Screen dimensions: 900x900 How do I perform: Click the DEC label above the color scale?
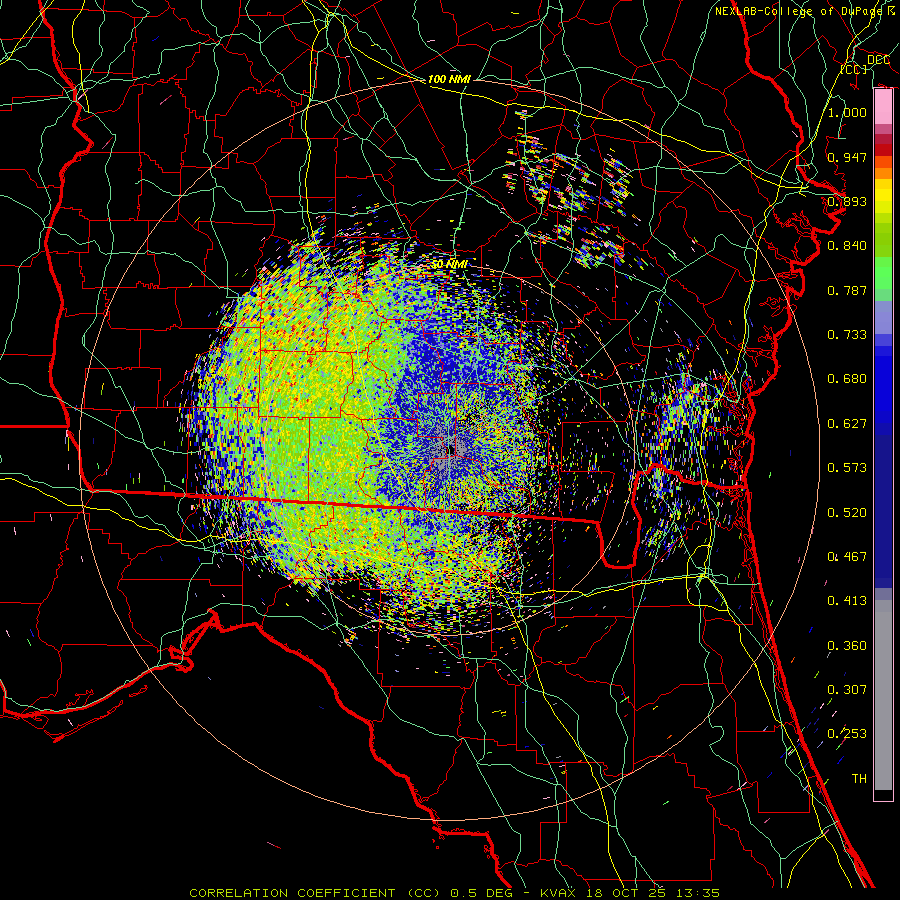(878, 60)
